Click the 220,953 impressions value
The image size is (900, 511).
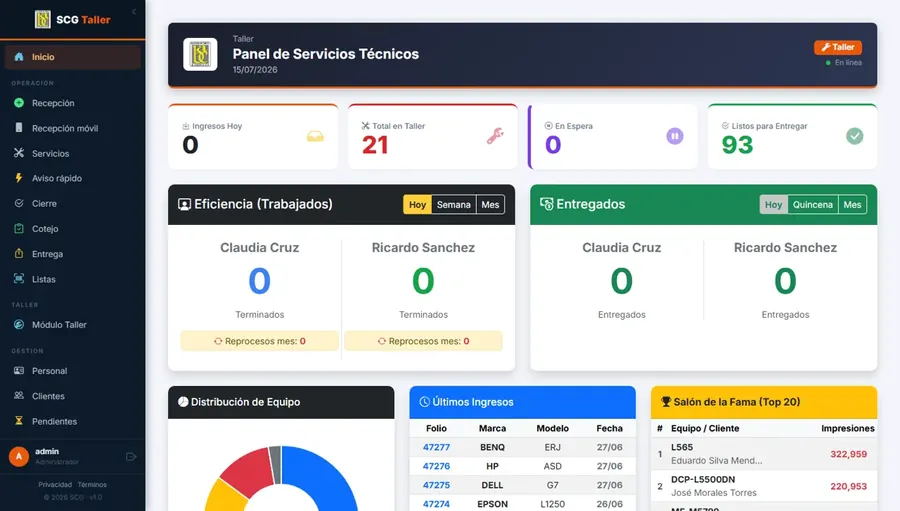point(848,486)
